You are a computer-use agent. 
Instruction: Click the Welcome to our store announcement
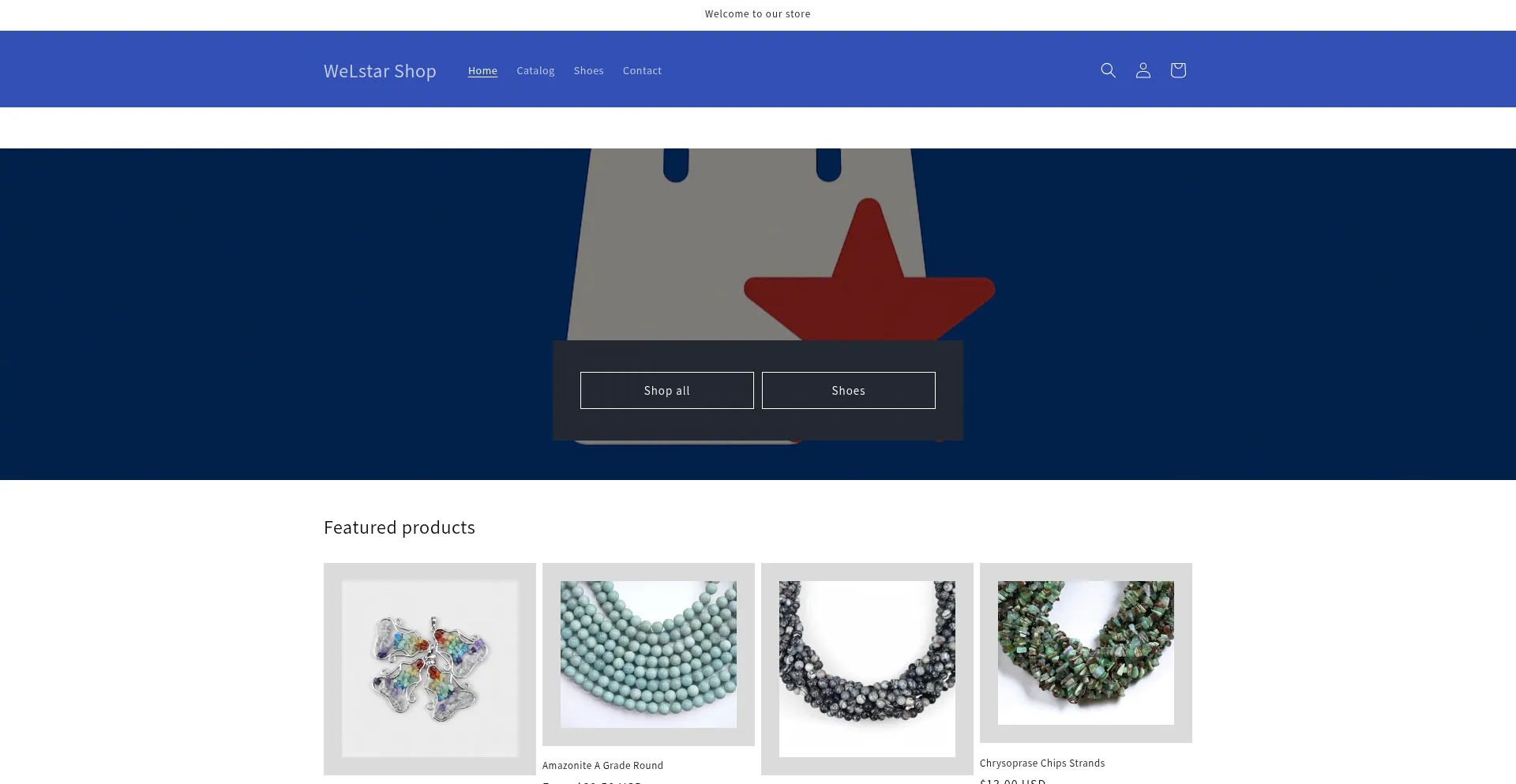(757, 14)
